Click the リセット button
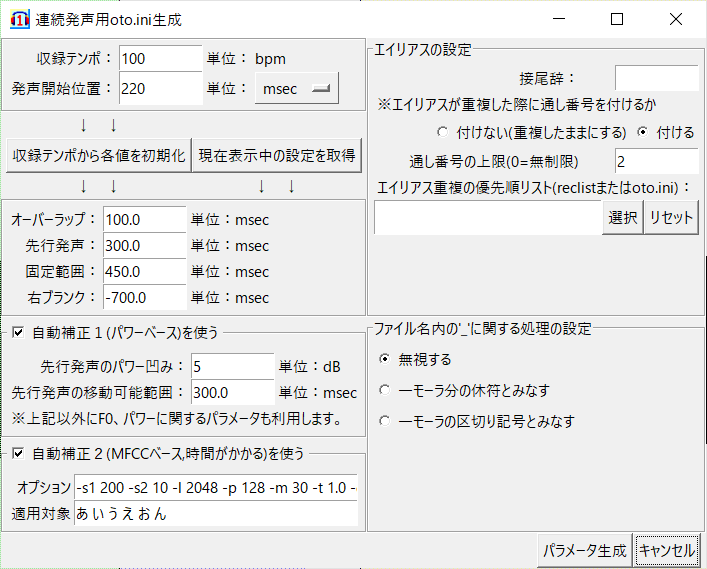707x569 pixels. [671, 218]
